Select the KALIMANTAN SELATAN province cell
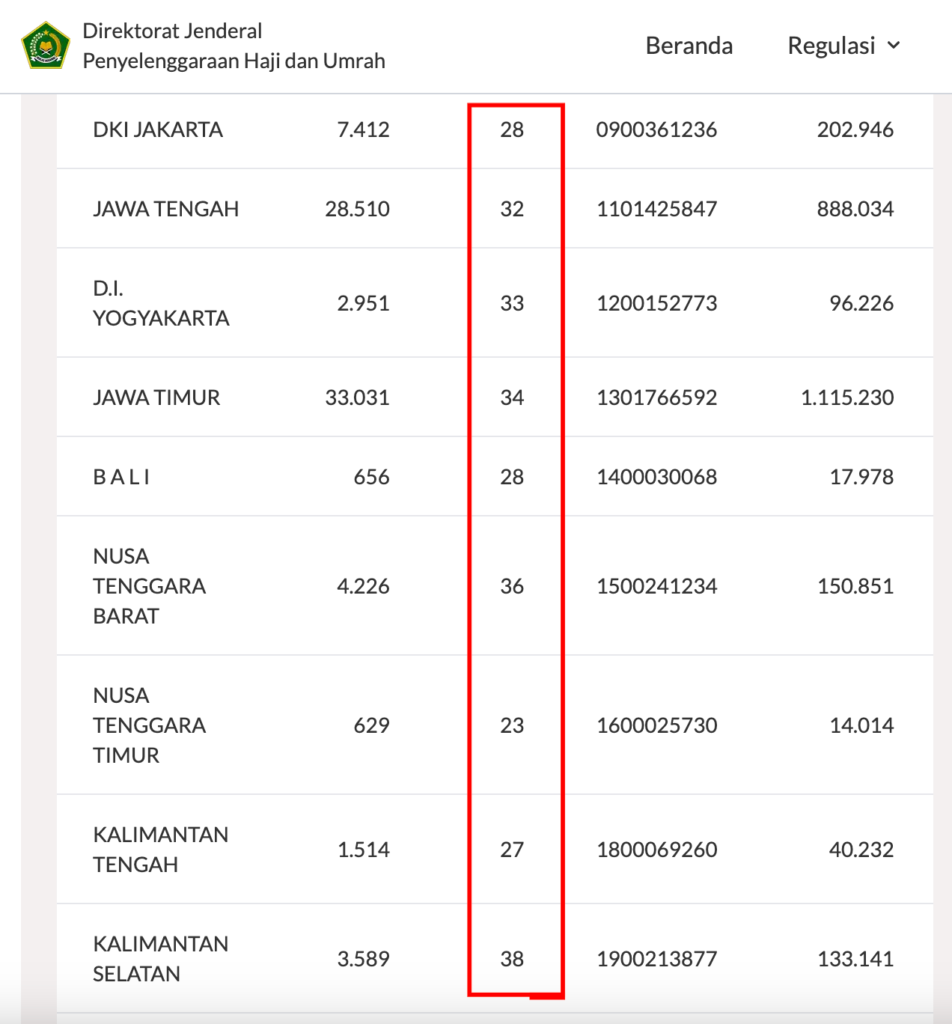Screen dimensions: 952x1024 click(x=161, y=959)
